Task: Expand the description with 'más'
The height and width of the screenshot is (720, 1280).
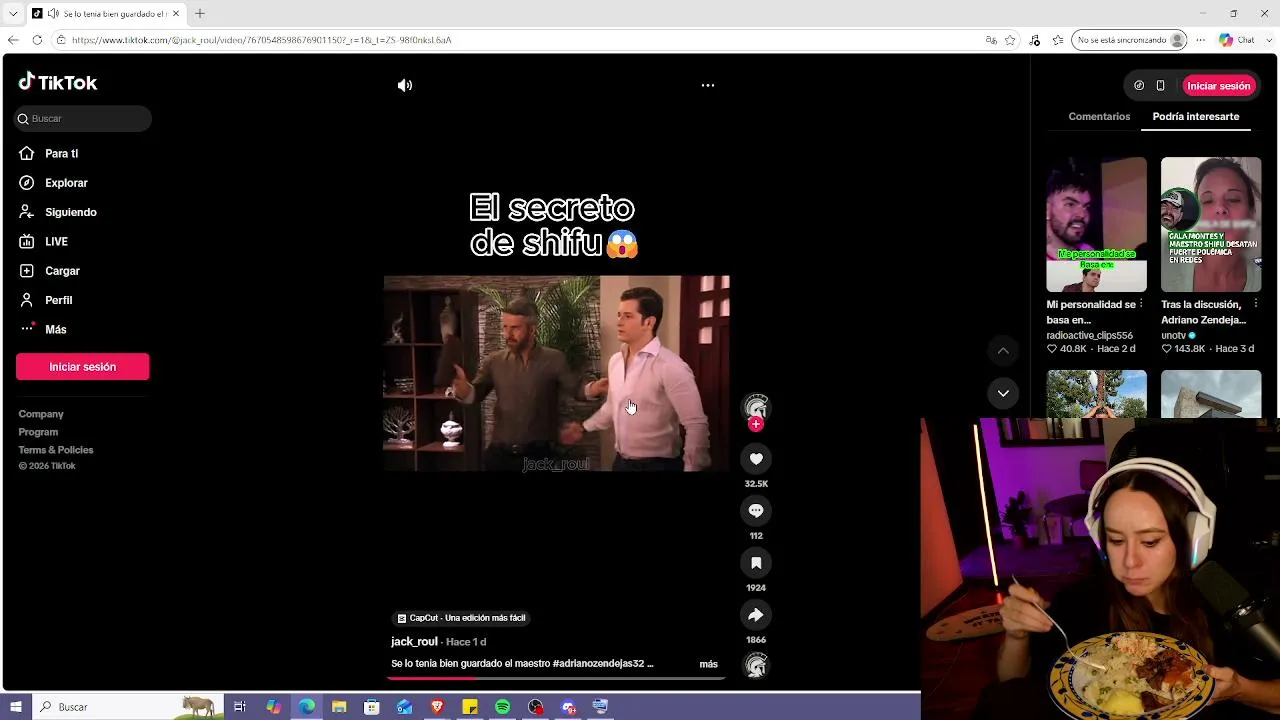Action: pos(709,664)
